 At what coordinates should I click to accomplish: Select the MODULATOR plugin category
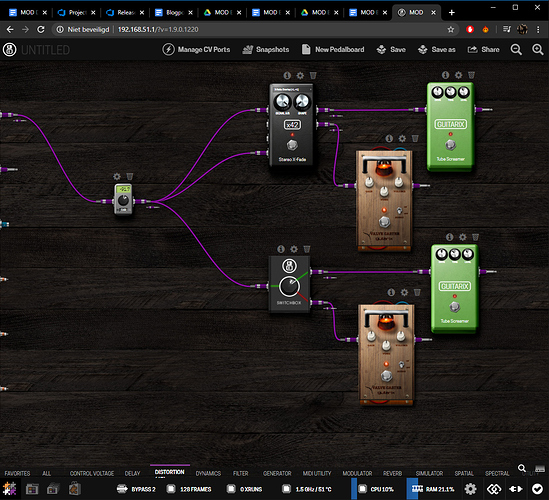(x=357, y=473)
